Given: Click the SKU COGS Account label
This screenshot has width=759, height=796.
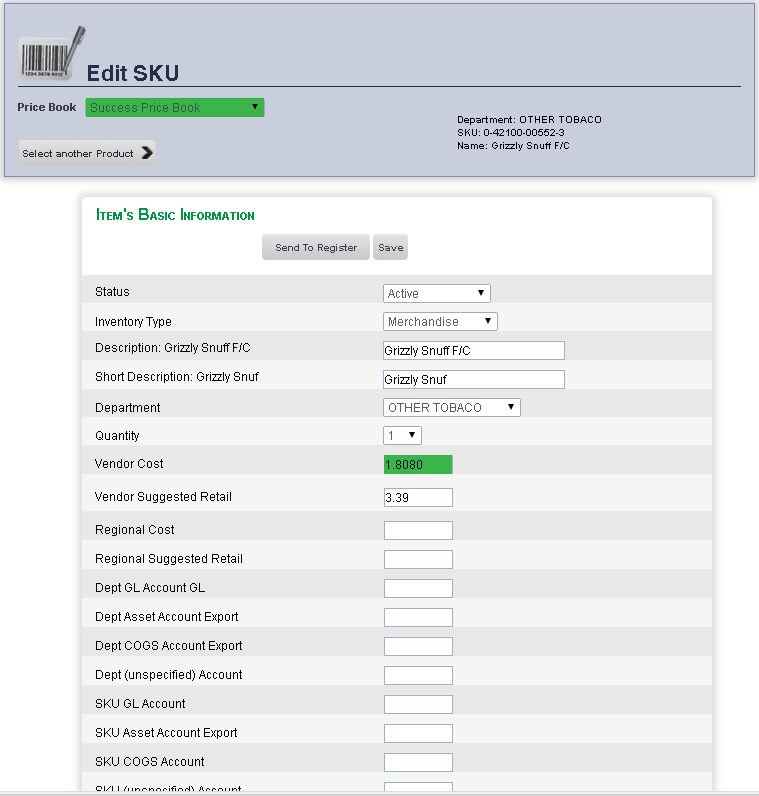Looking at the screenshot, I should coord(150,761).
